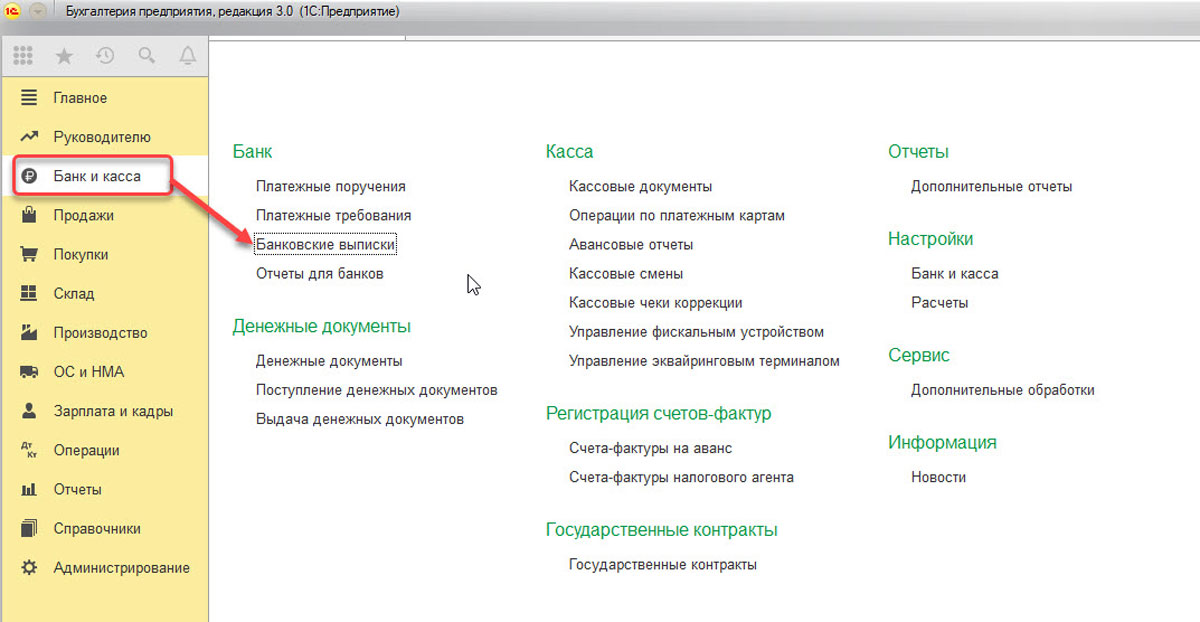Open Платежные поручения
Viewport: 1200px width, 622px height.
click(x=330, y=186)
